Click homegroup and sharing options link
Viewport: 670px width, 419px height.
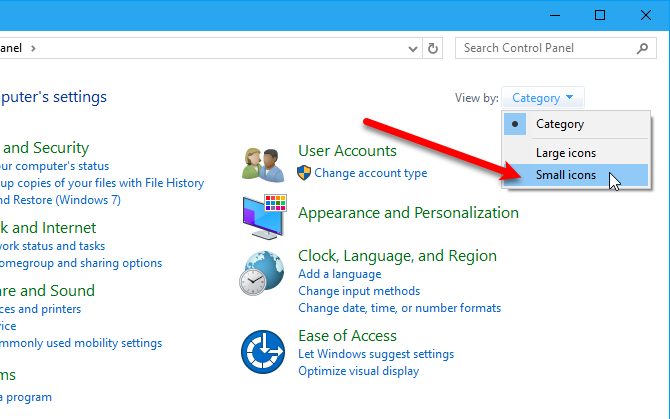(81, 263)
